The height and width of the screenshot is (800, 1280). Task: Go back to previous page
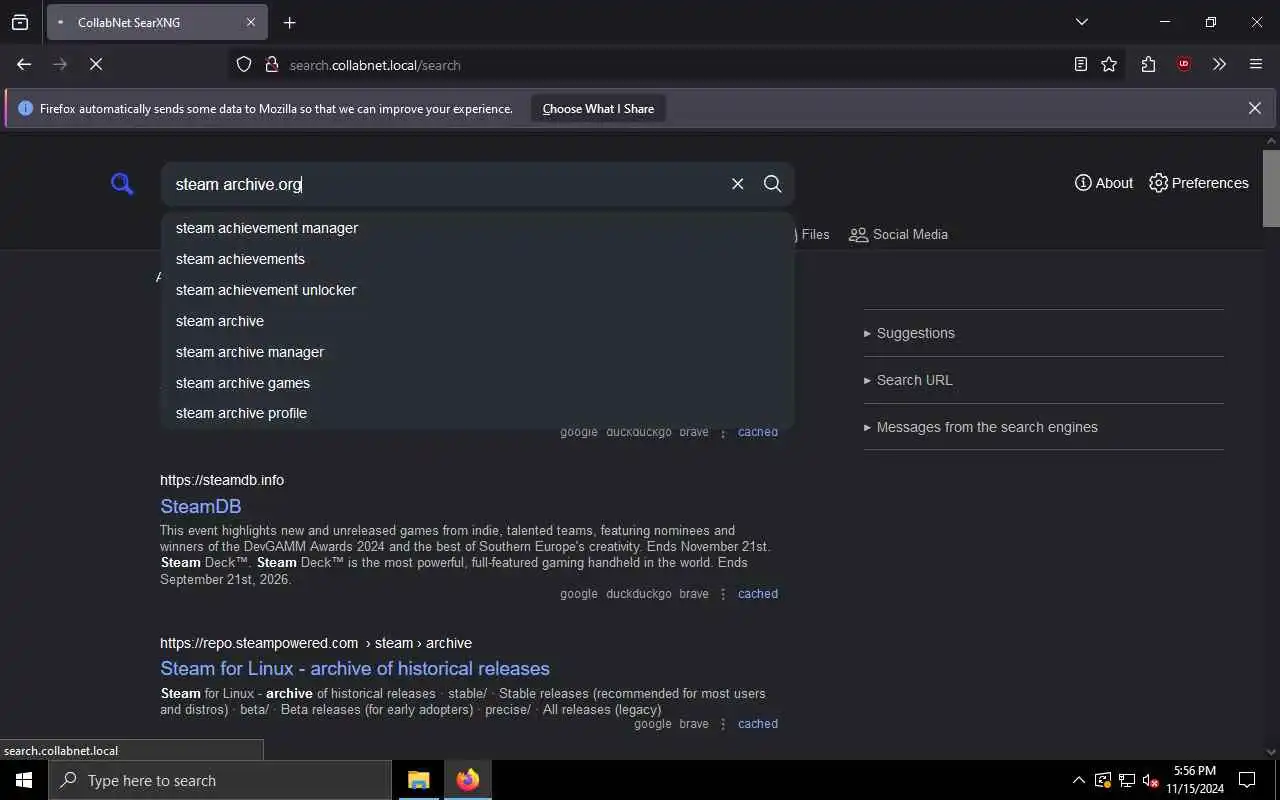click(x=24, y=64)
